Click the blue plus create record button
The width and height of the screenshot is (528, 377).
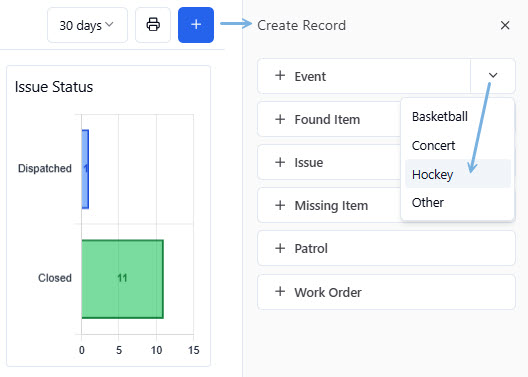click(196, 25)
